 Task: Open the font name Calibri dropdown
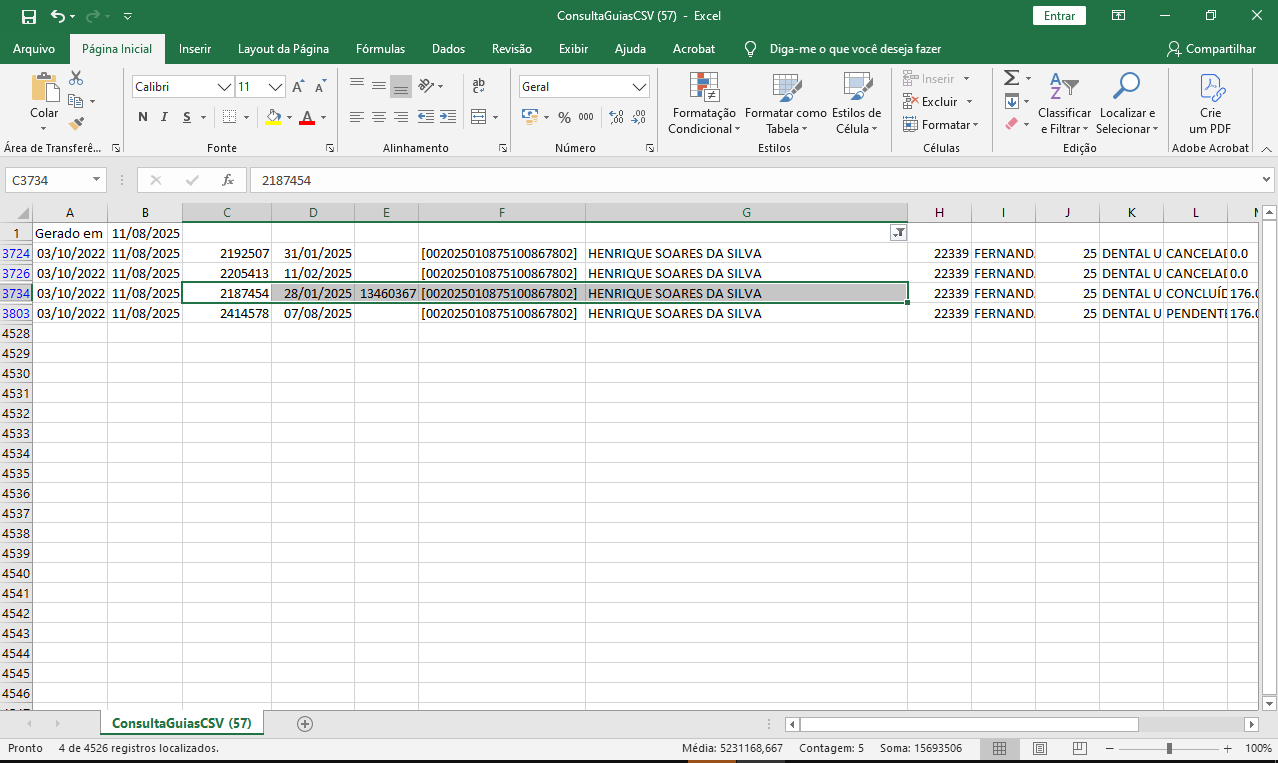point(224,87)
